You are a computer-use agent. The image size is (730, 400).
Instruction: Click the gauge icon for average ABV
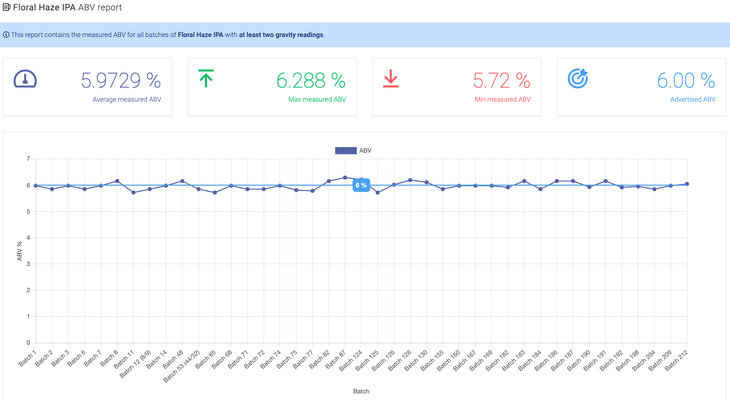click(25, 79)
